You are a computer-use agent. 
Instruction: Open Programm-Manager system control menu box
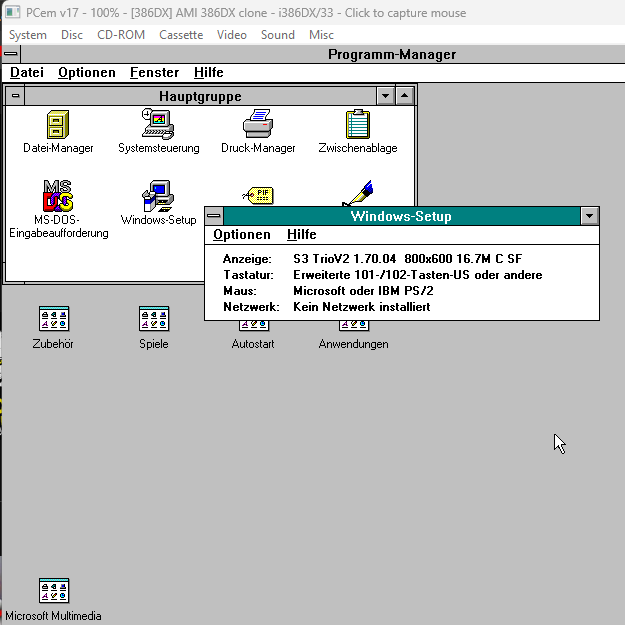(11, 54)
